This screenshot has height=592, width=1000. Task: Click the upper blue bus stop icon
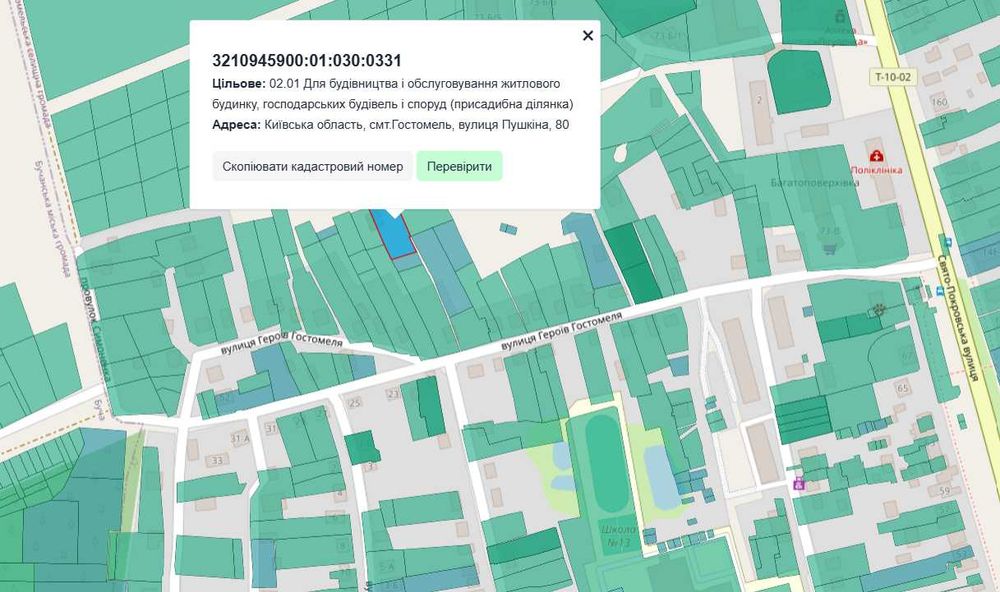[948, 242]
